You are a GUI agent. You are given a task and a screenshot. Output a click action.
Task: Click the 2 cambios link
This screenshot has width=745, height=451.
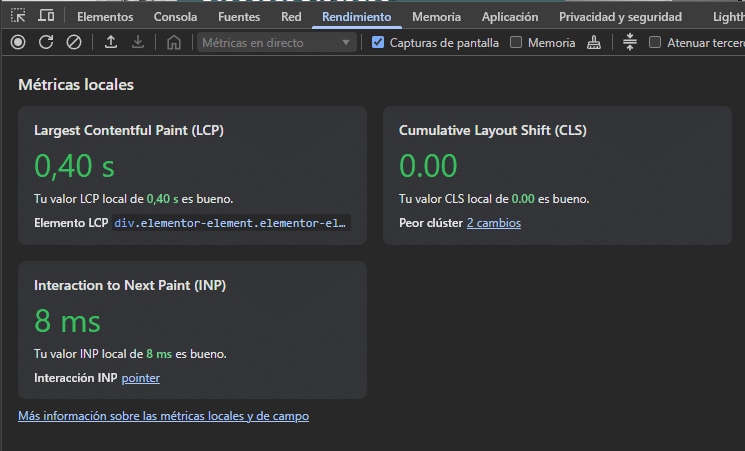click(x=493, y=223)
